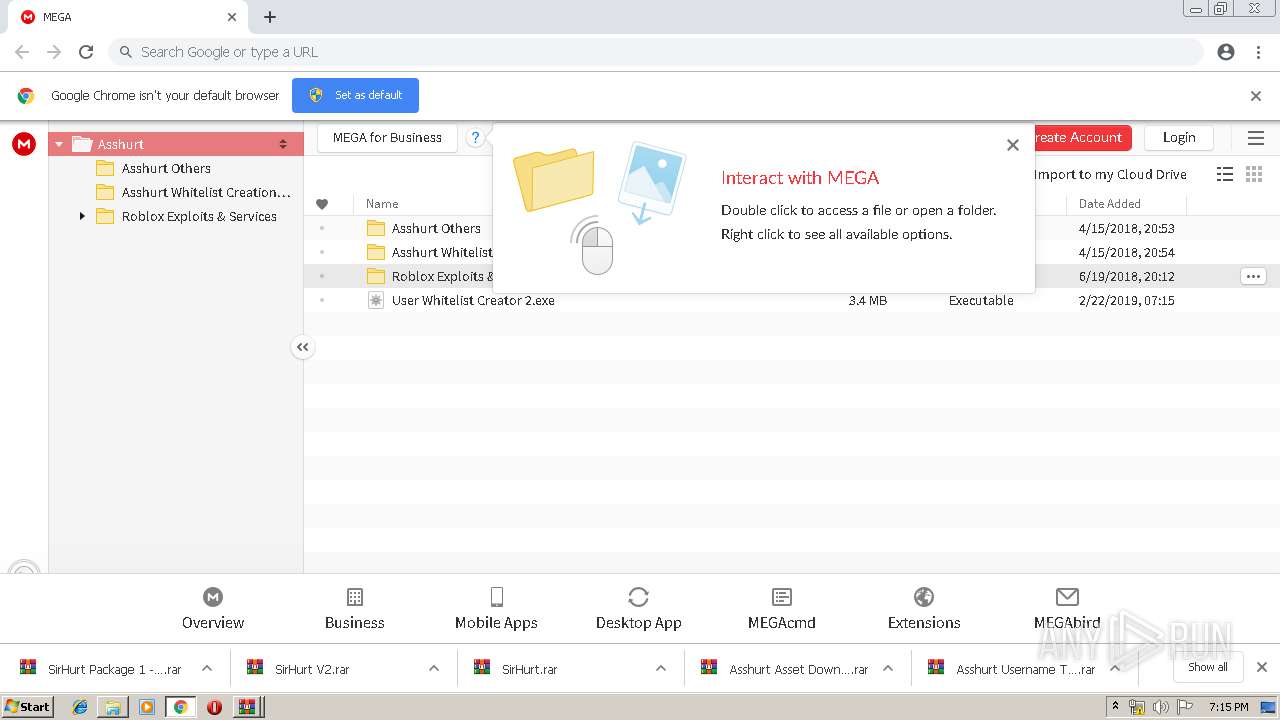Select Asshurt Others in tree
Image resolution: width=1280 pixels, height=720 pixels.
point(166,168)
